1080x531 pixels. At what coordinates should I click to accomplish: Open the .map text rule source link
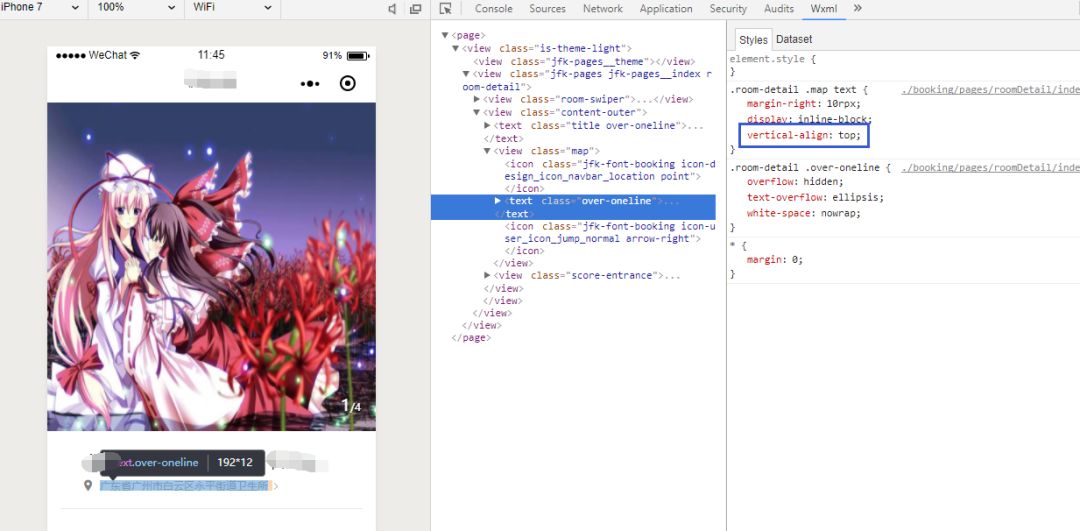click(990, 90)
